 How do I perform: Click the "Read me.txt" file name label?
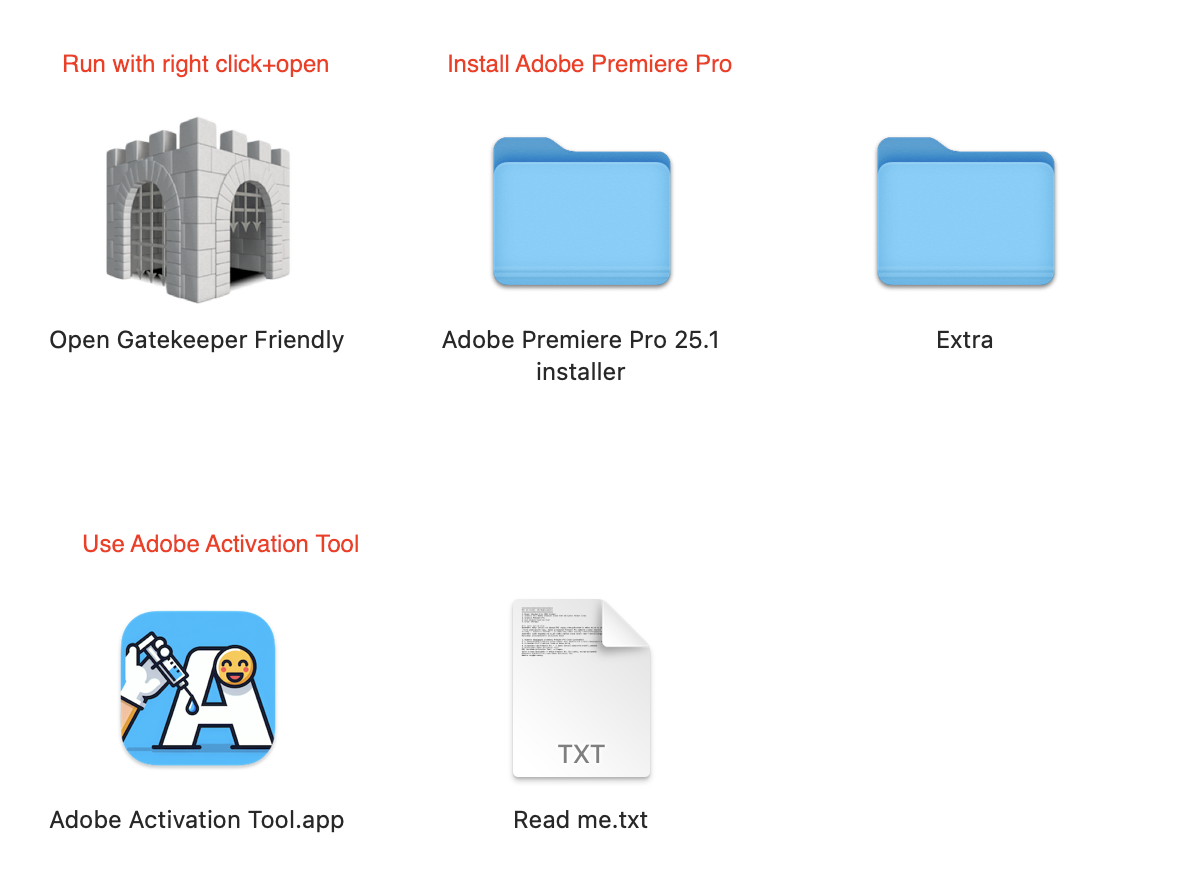pos(581,820)
